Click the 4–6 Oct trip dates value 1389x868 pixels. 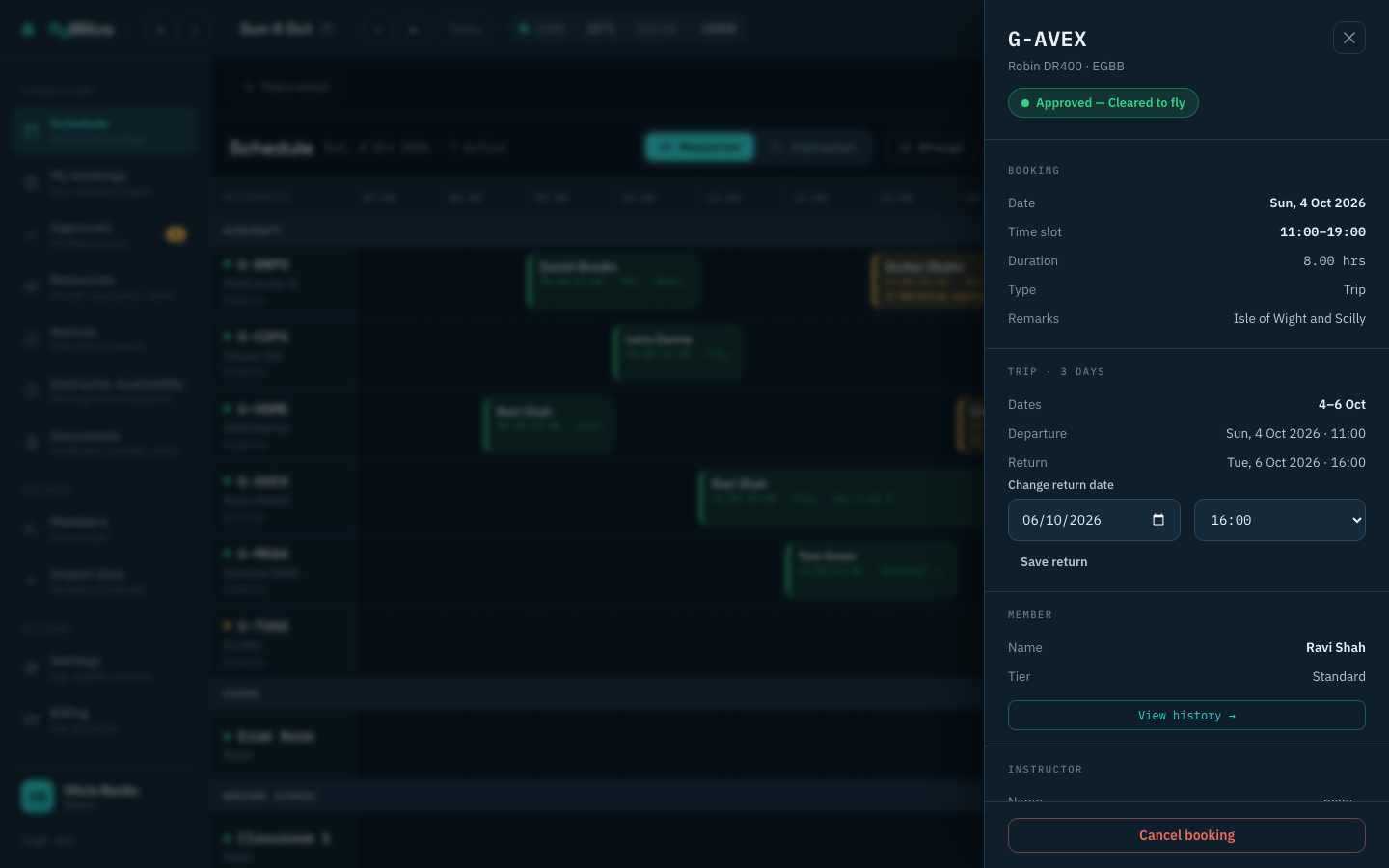(1342, 405)
